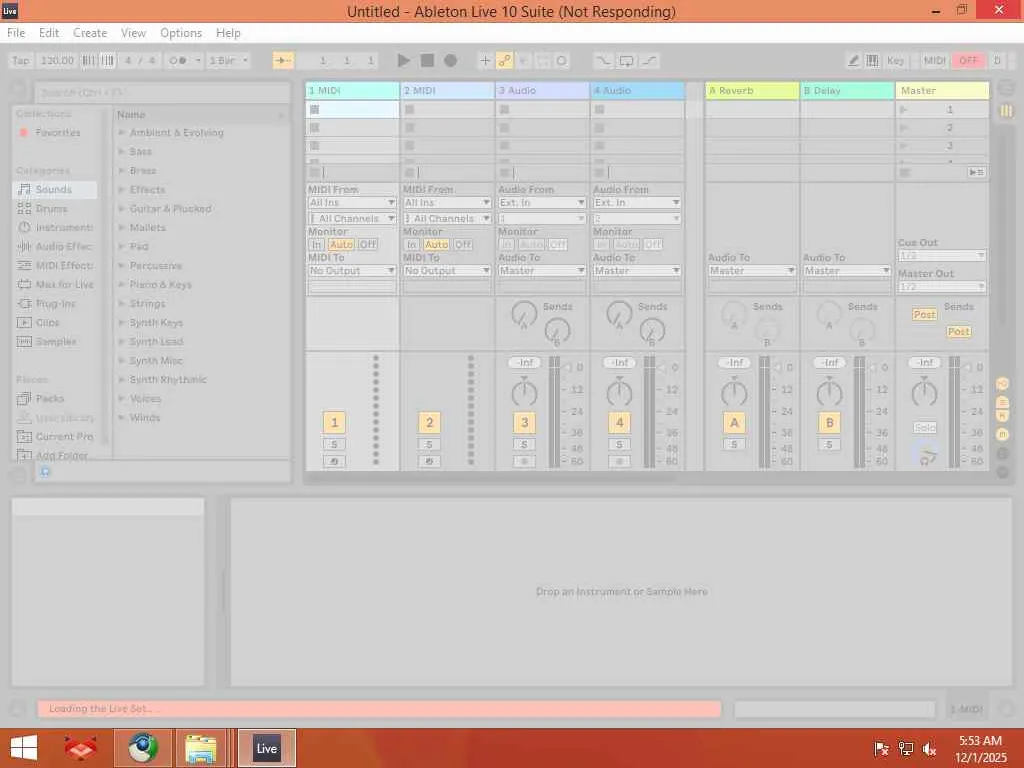Open Current Project in browser places

[x=56, y=436]
